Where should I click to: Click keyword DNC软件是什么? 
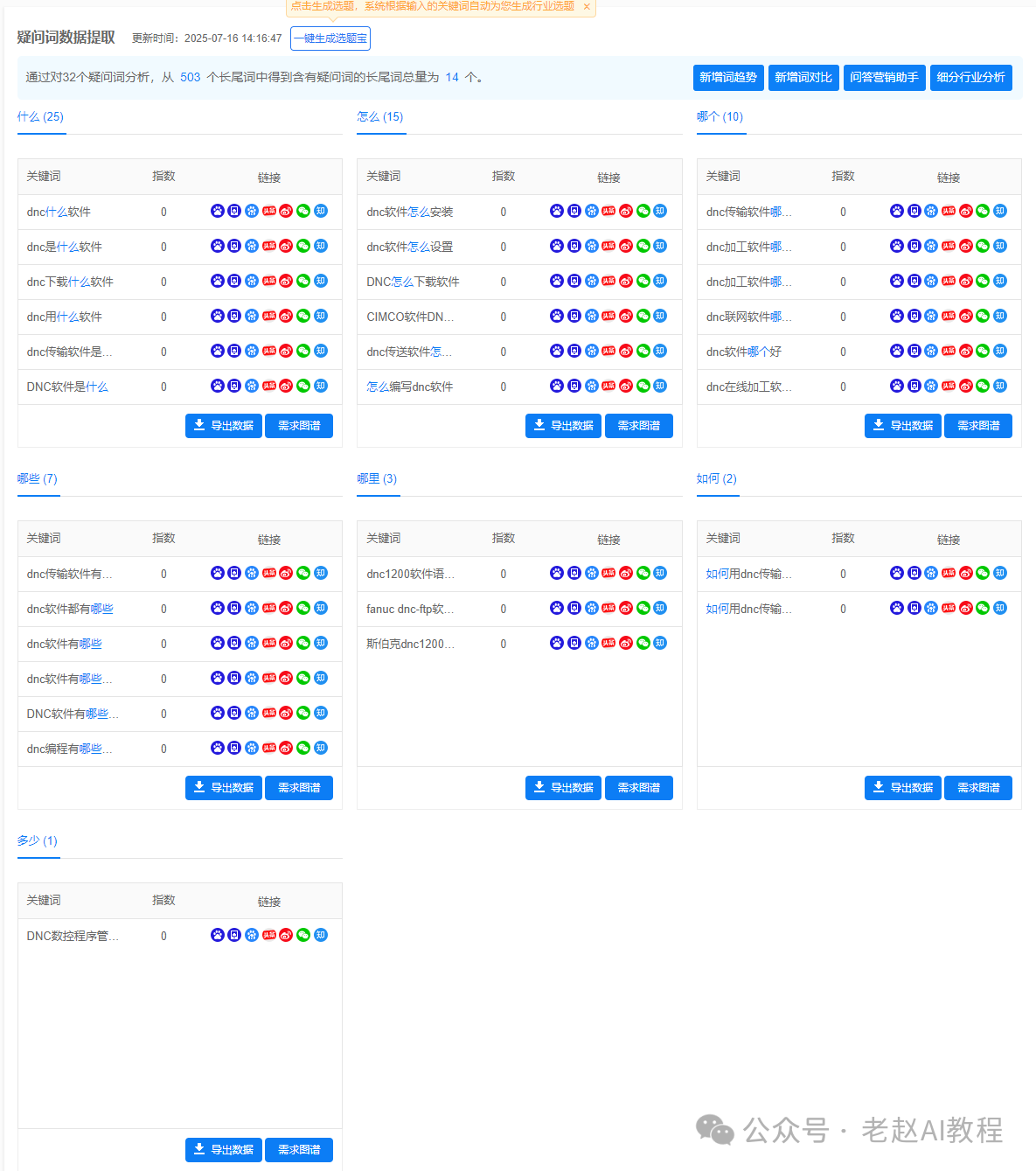coord(67,387)
